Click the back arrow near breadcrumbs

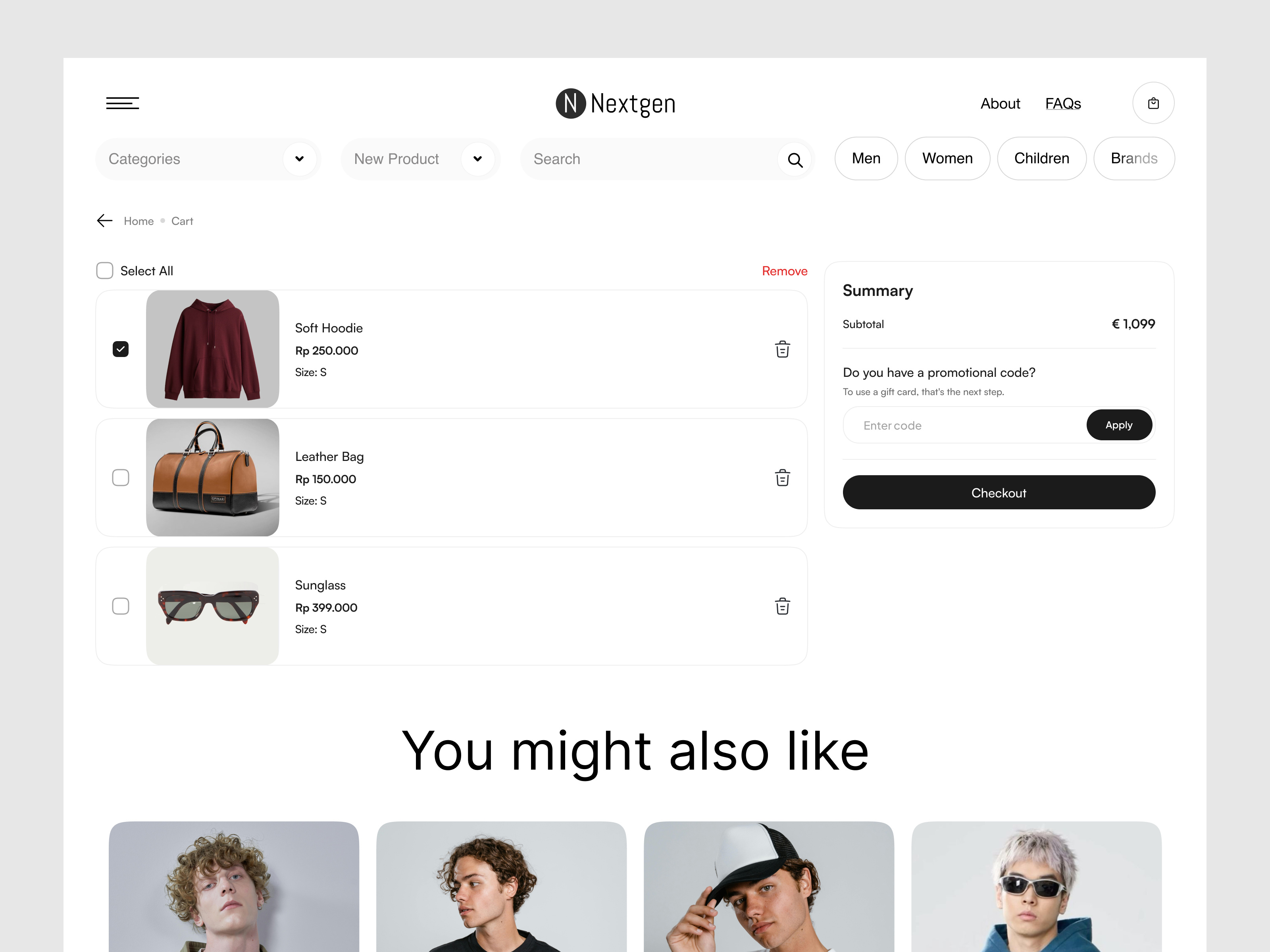pos(104,221)
